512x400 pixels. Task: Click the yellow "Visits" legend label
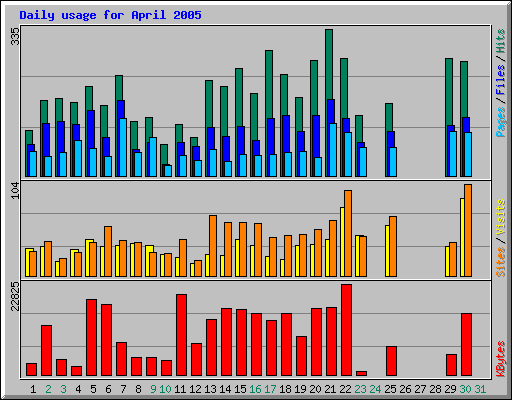pos(500,217)
